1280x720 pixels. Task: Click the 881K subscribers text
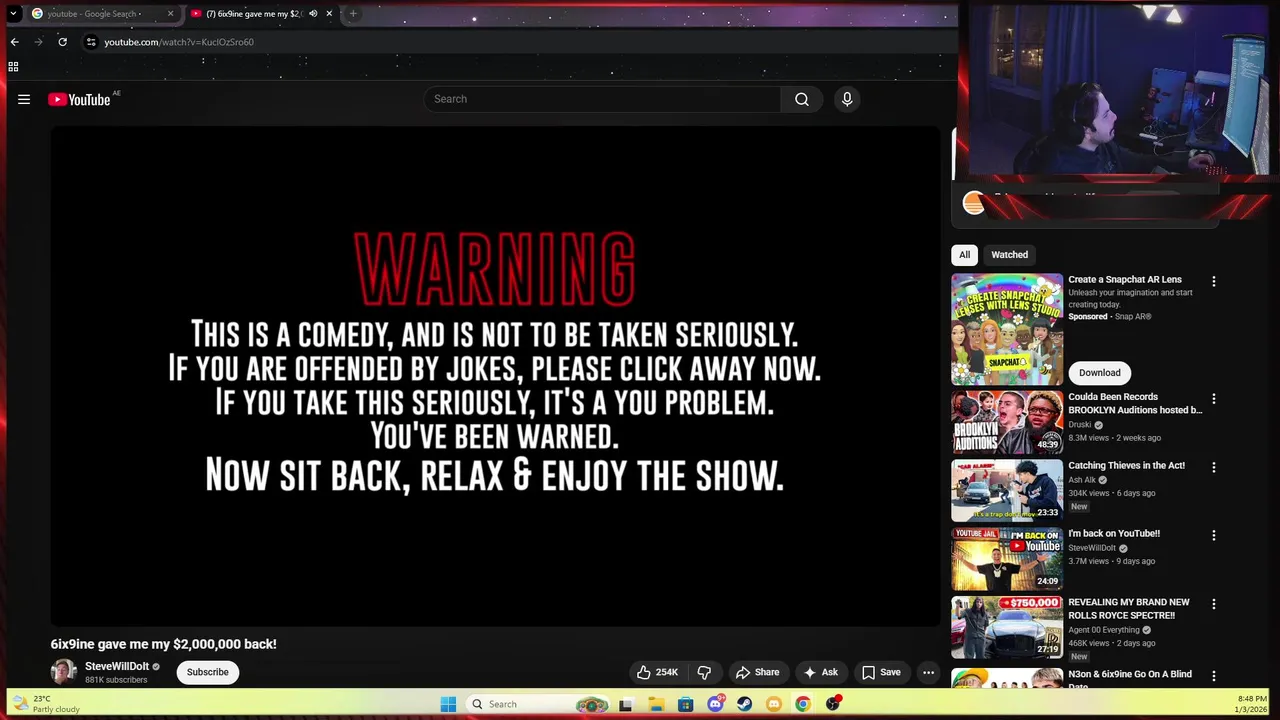point(116,680)
